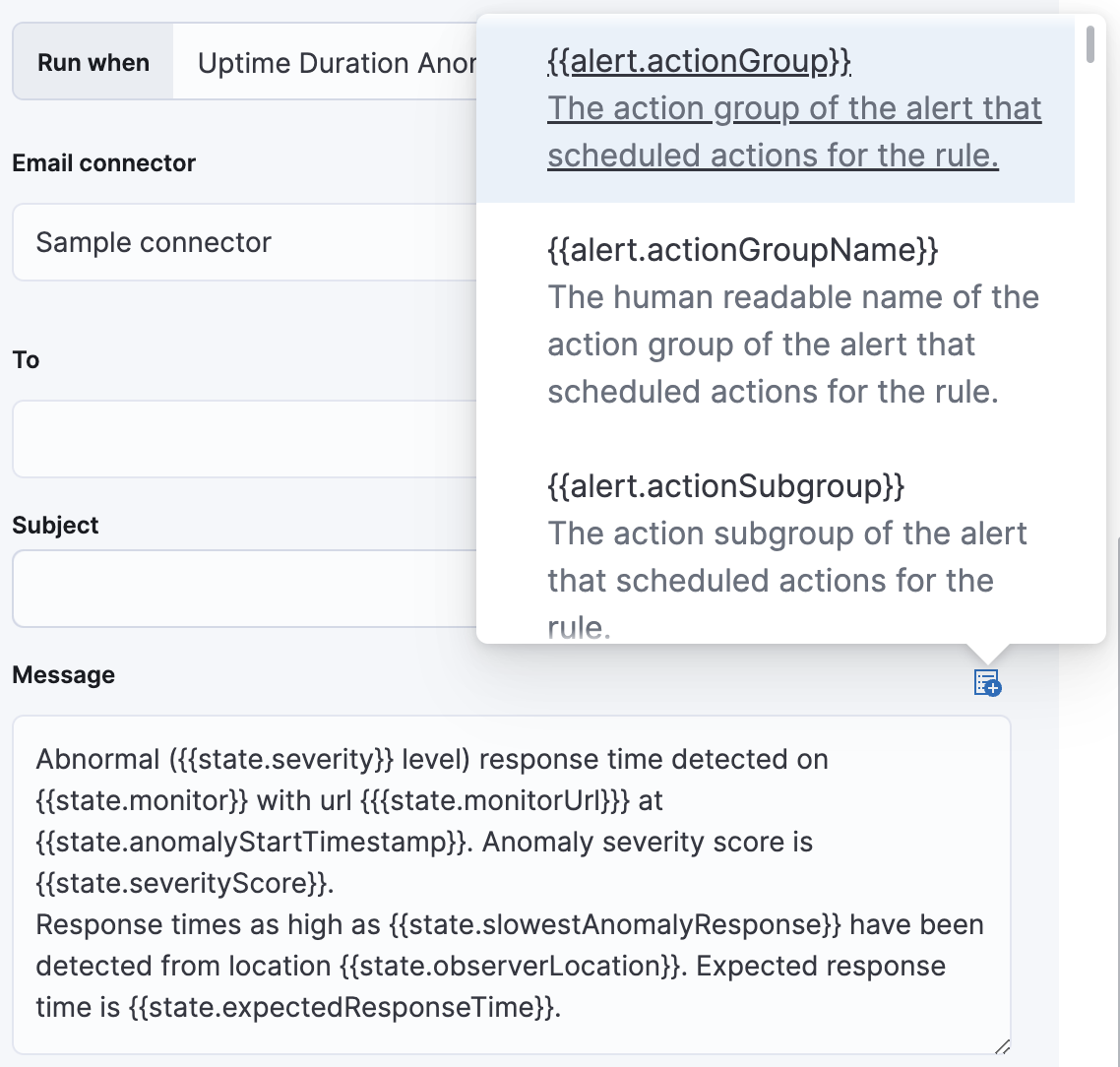Click the Run when label button
The image size is (1120, 1067).
(x=92, y=61)
